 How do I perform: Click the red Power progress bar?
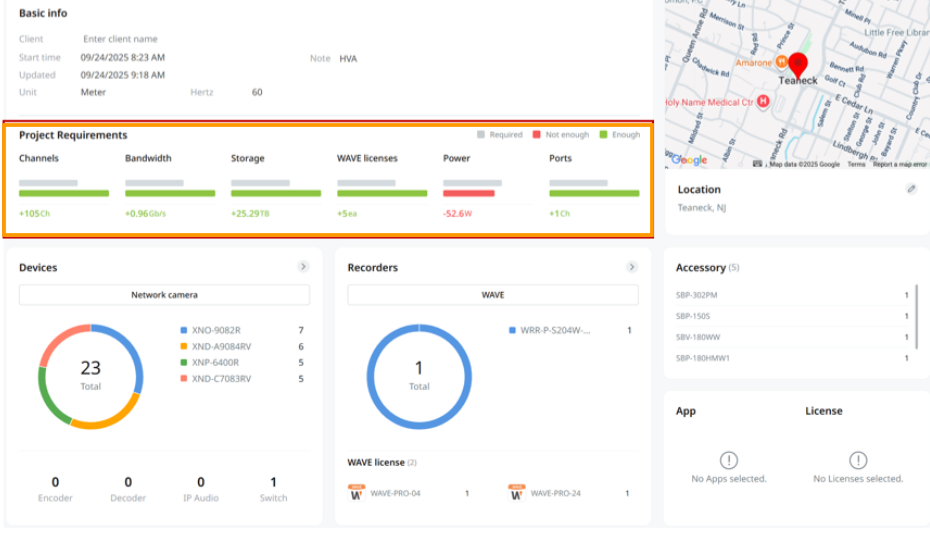coord(469,193)
